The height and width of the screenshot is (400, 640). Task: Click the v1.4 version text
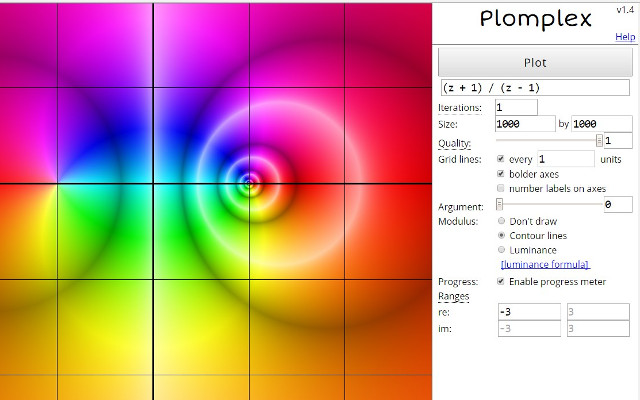[625, 10]
